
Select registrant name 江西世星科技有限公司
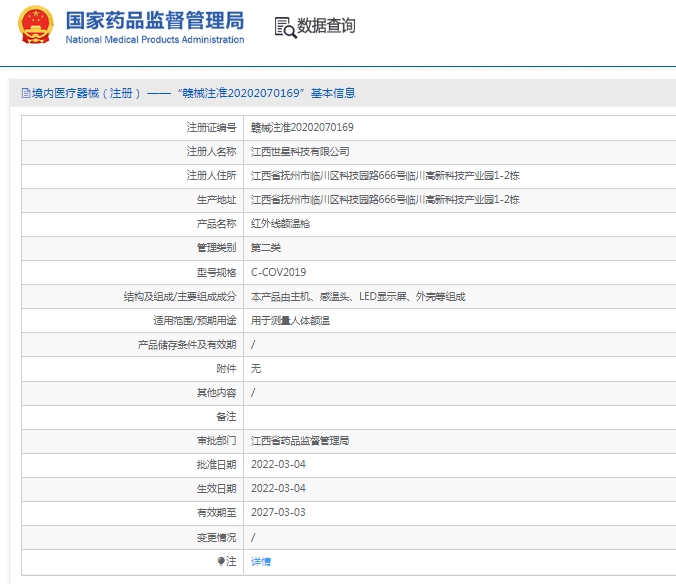(300, 152)
